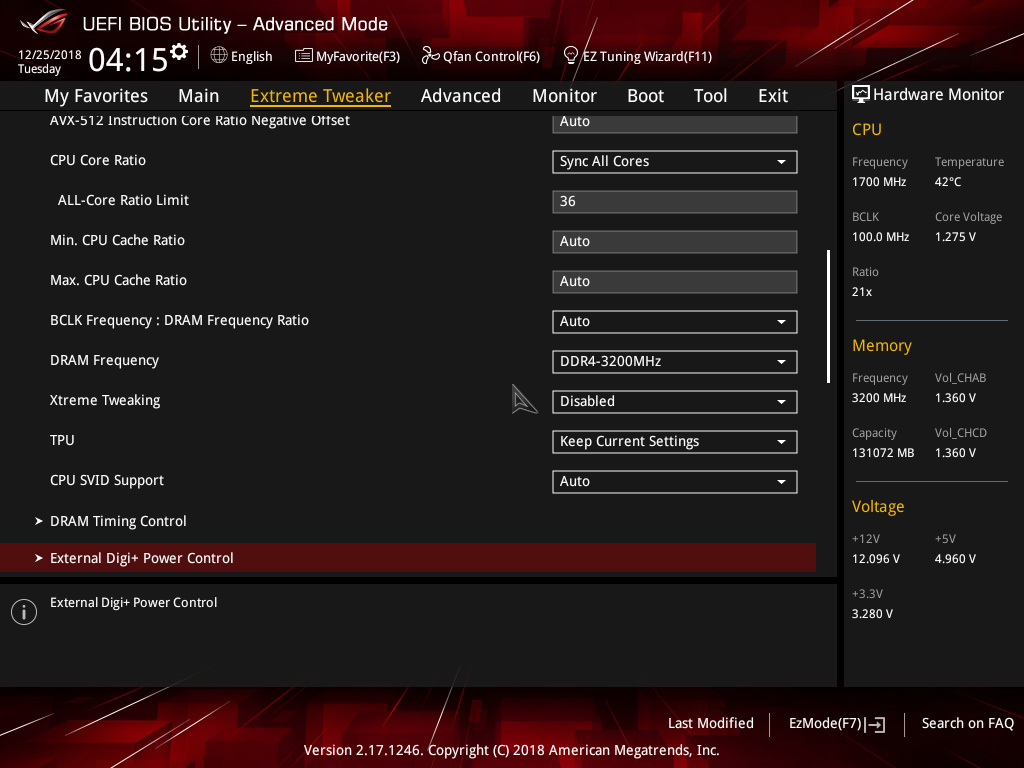Switch to My Favorites tab
Viewport: 1024px width, 768px height.
(x=96, y=95)
